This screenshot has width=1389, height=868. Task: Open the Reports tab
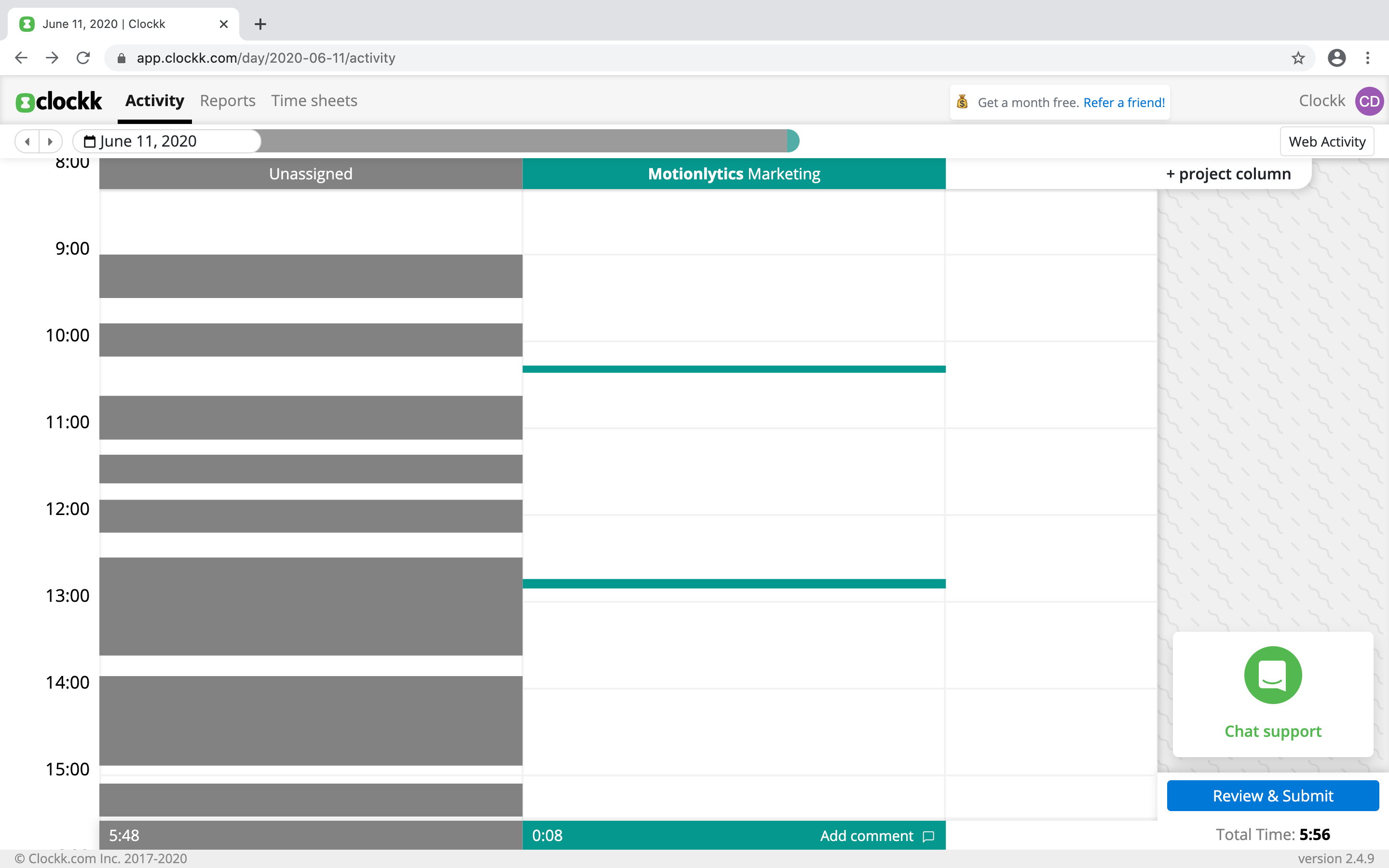tap(227, 100)
